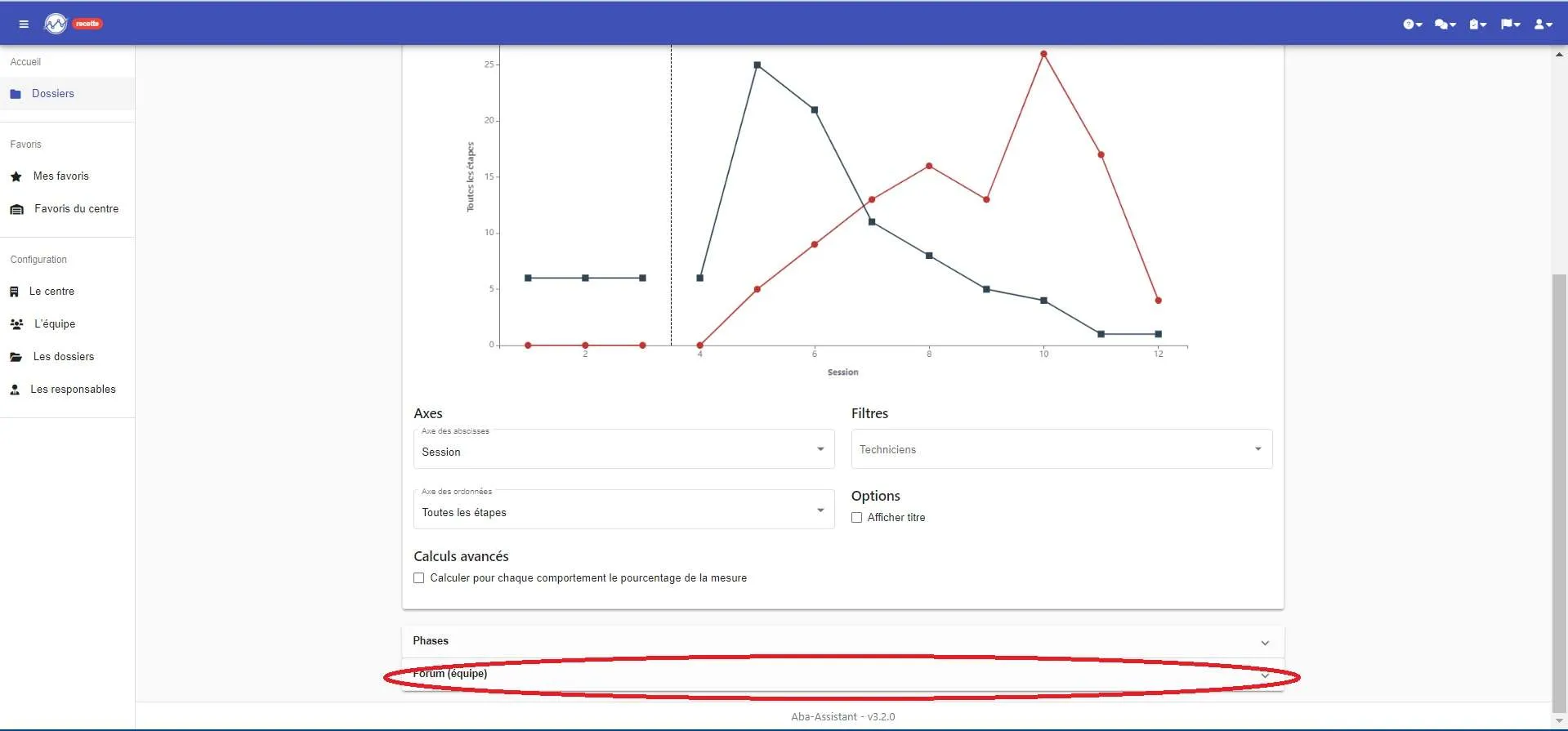Click the red "recette" environment badge
The width and height of the screenshot is (1568, 731).
(x=87, y=24)
